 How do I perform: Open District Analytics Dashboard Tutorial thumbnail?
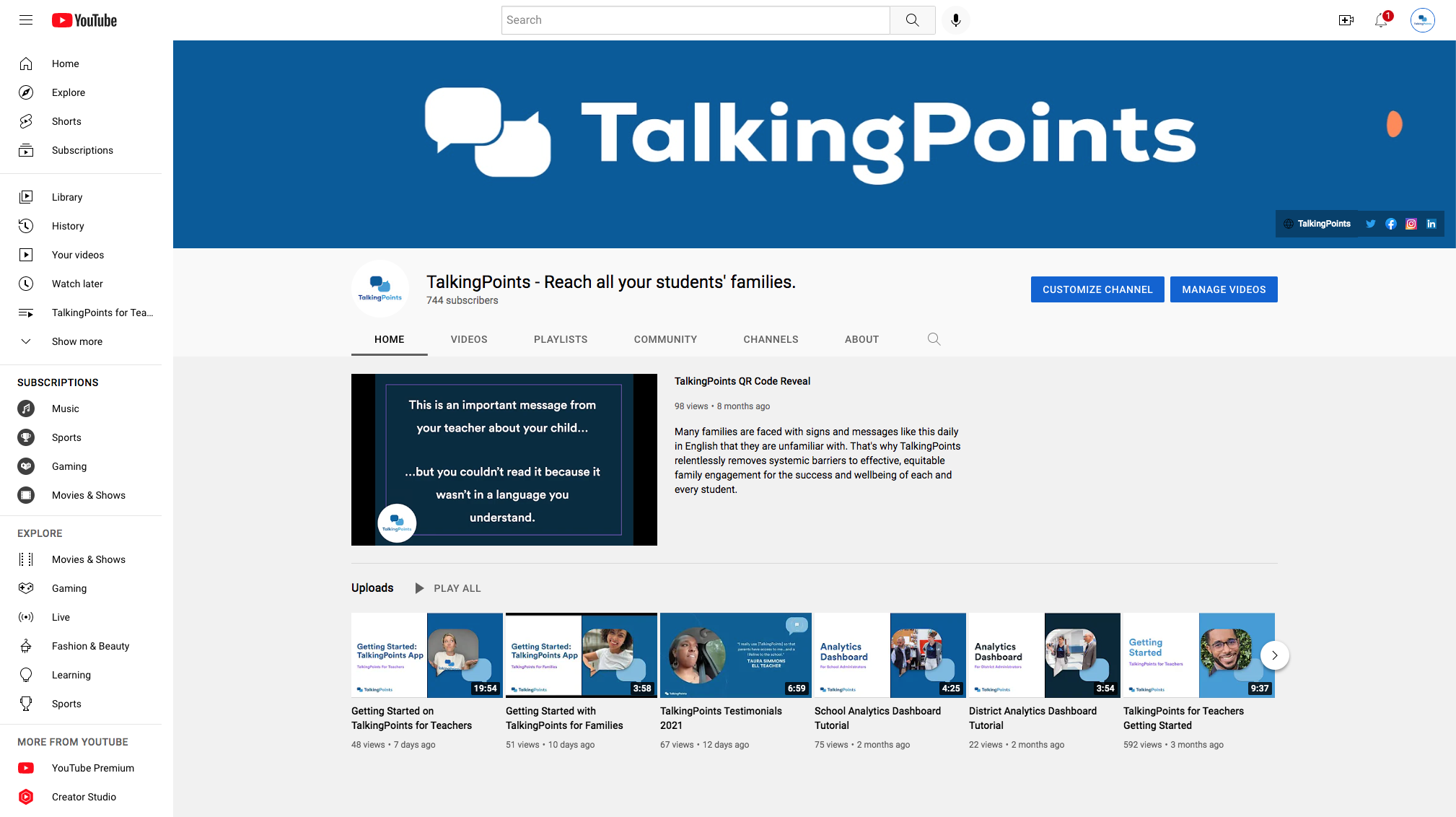(x=1045, y=655)
